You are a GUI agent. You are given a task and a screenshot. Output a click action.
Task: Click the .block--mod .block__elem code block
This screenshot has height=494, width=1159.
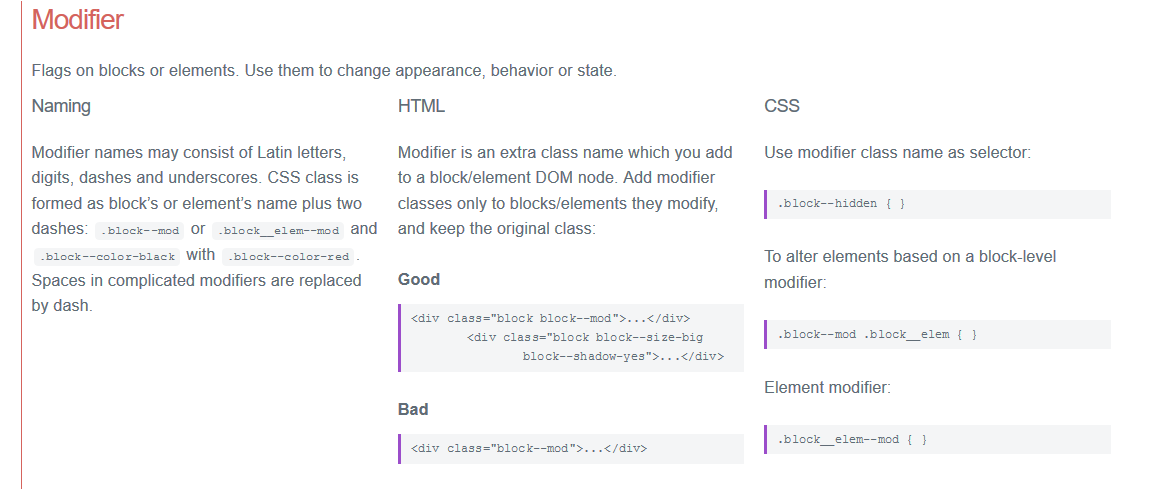(x=937, y=334)
